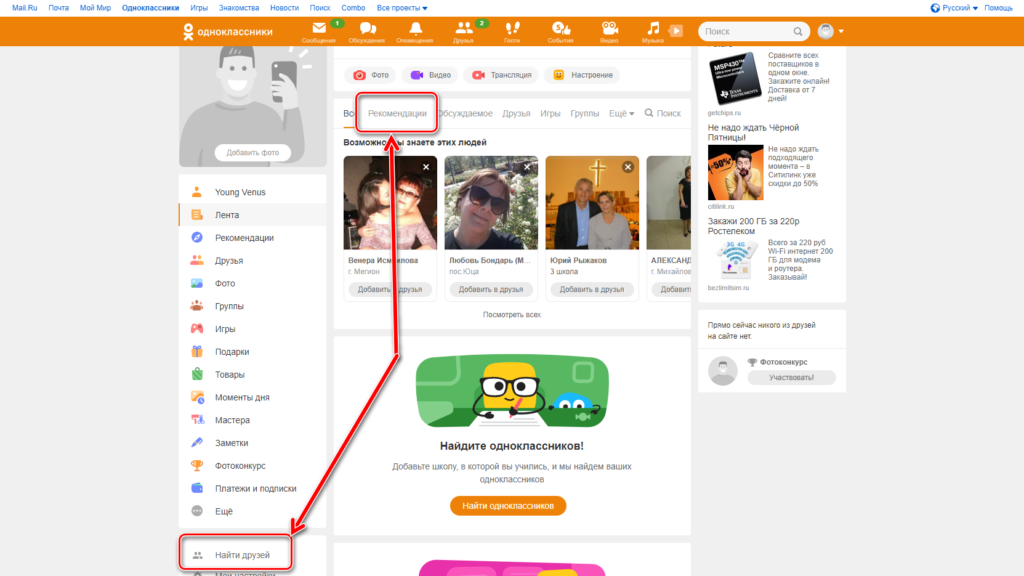Select the Группы feed tab
The image size is (1024, 576).
point(584,114)
